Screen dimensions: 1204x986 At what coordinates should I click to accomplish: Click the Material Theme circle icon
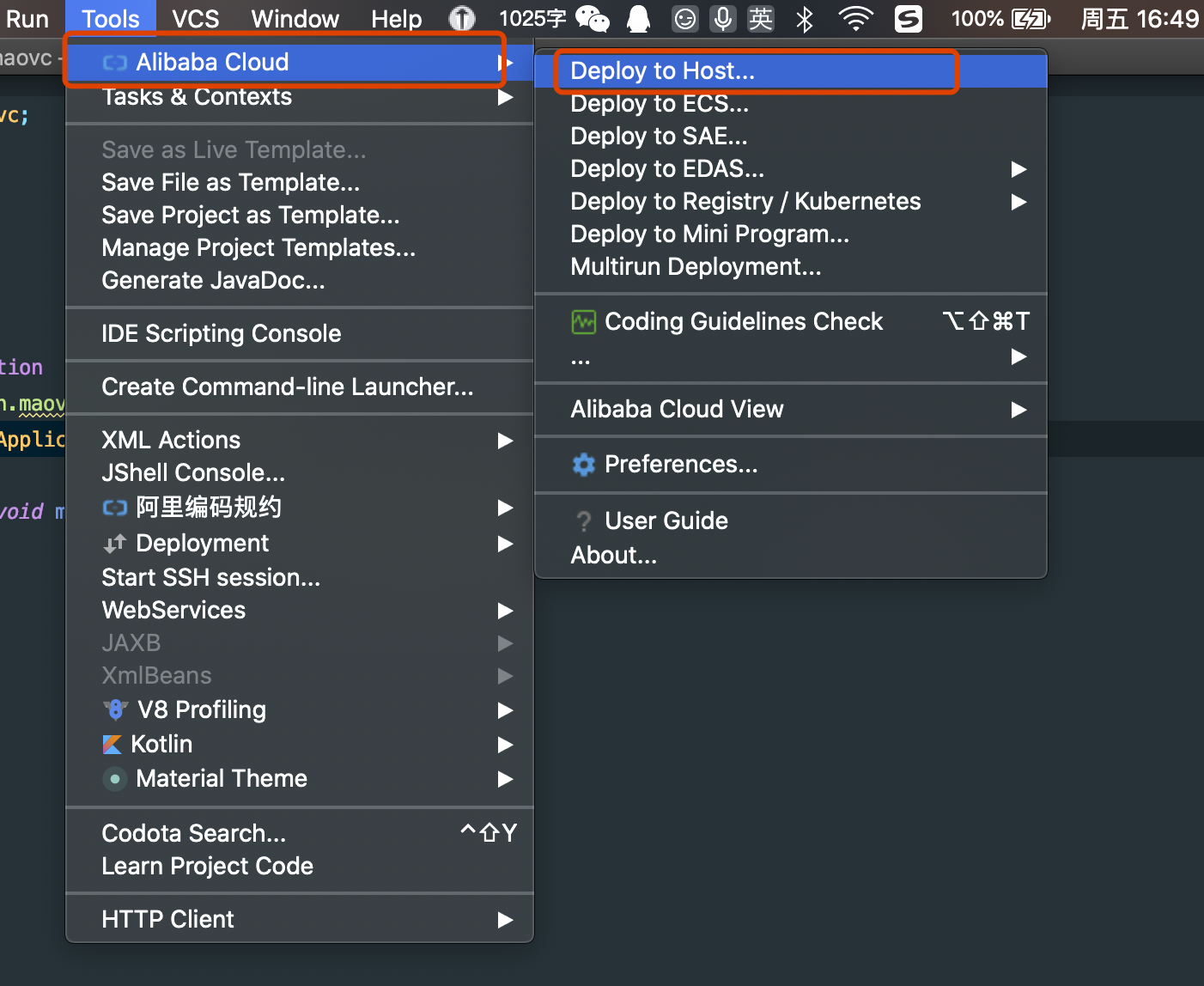click(115, 779)
